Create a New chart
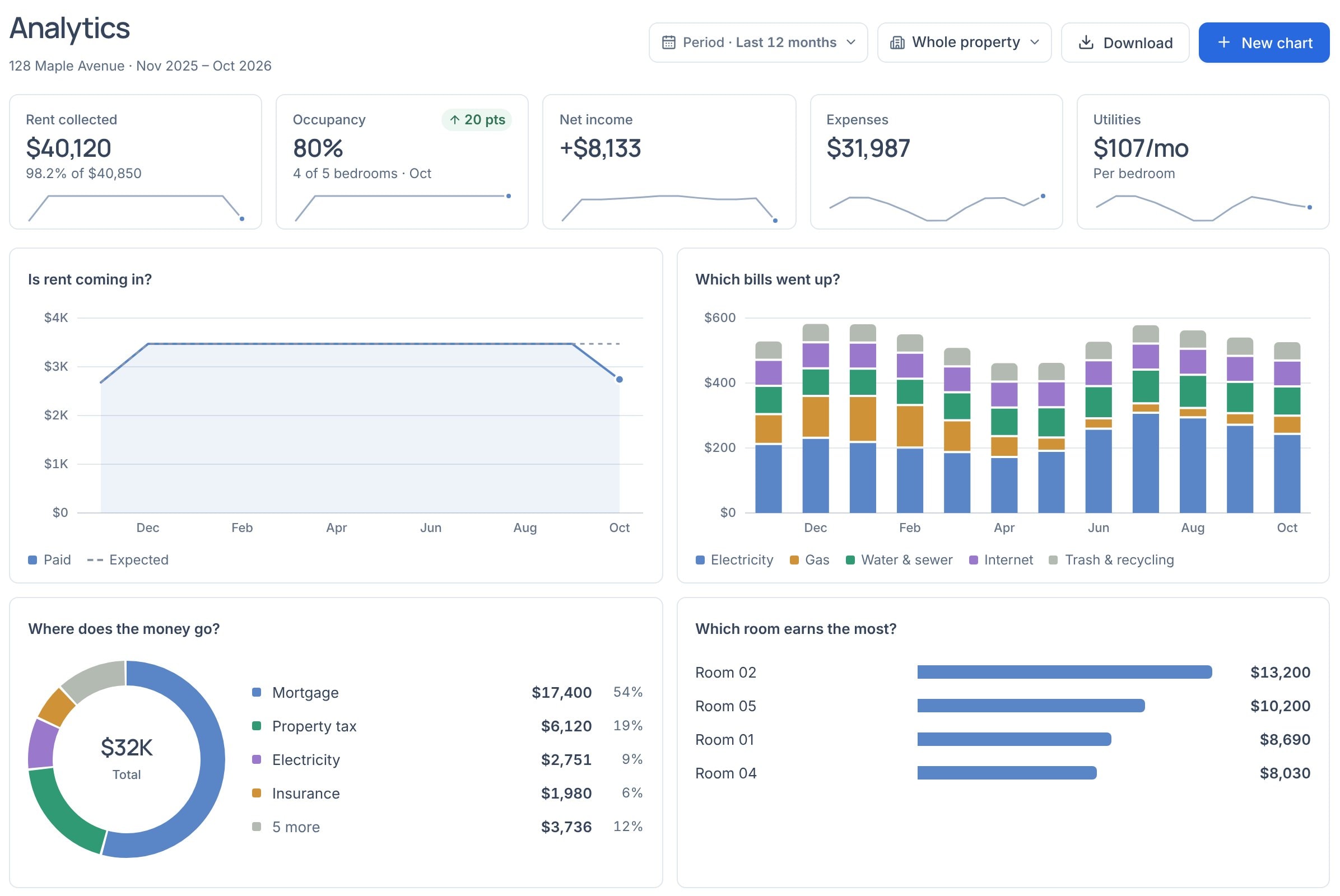This screenshot has height=896, width=1340. 1263,43
